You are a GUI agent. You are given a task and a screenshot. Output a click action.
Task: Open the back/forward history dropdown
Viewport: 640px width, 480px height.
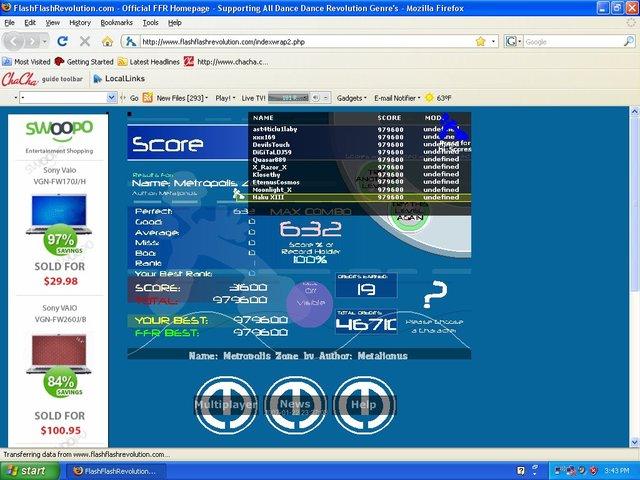tap(44, 41)
